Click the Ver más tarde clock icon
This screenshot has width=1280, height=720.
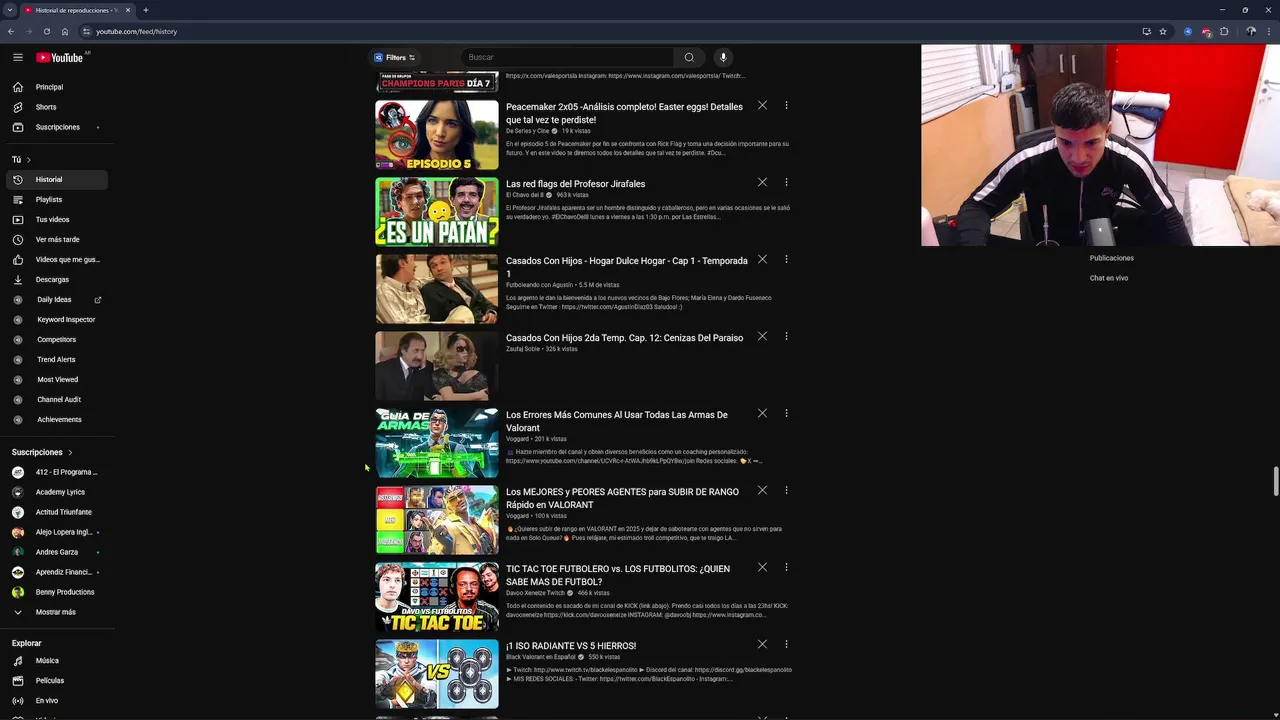[x=18, y=239]
